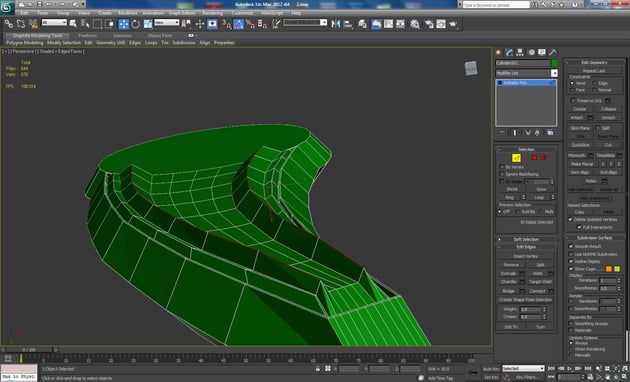Click the Configure Modifier Sets icon
This screenshot has height=382, width=630.
[550, 133]
